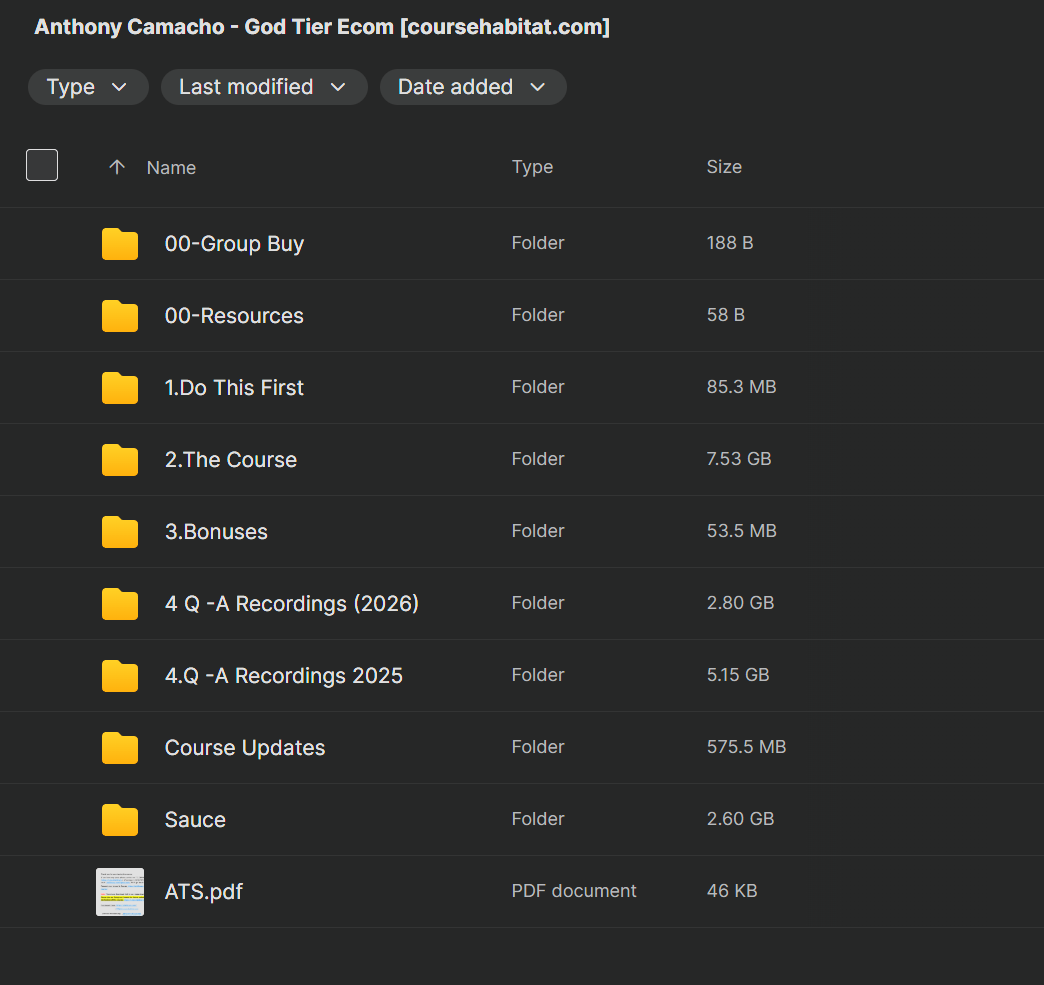Click the Anthony Camacho God Tier Ecom title
The image size is (1044, 985).
click(322, 27)
